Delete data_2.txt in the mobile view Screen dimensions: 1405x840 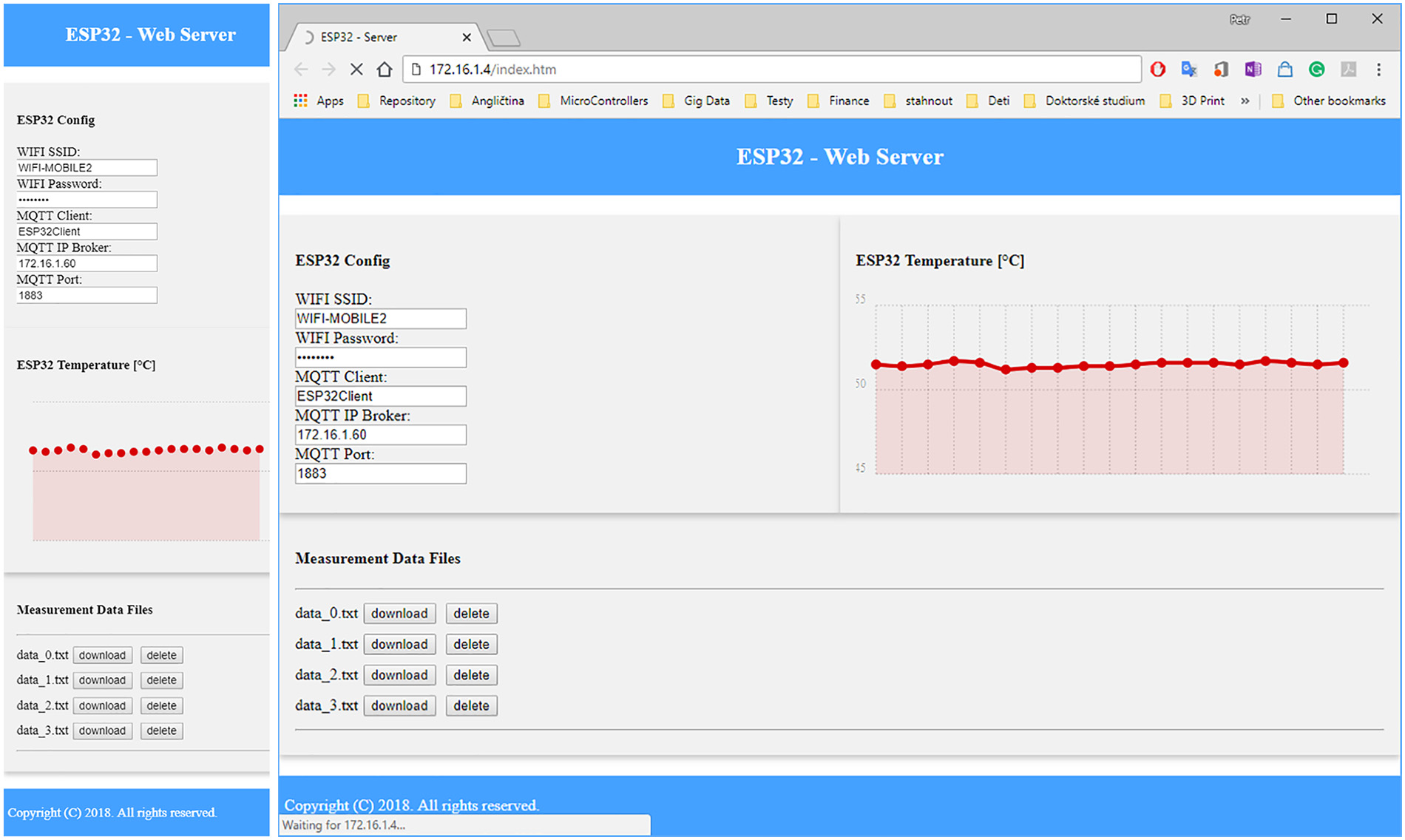pos(161,705)
